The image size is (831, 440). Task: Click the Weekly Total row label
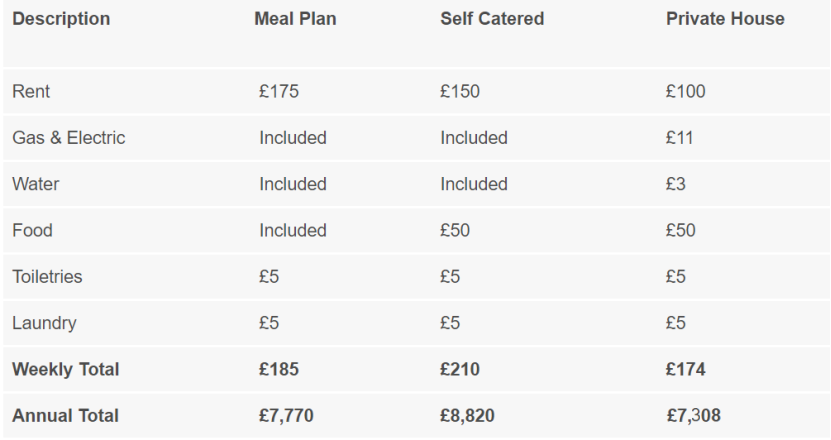(x=66, y=369)
